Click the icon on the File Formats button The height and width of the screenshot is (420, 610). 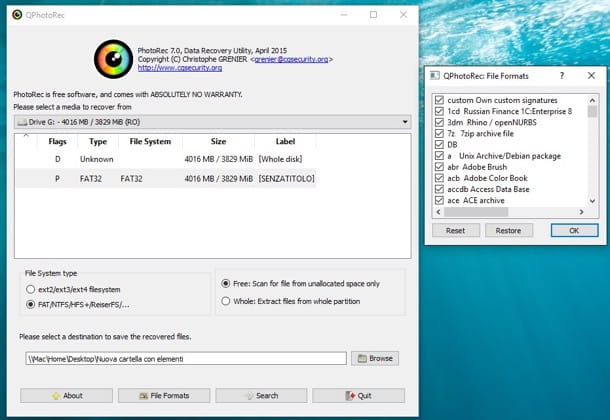[x=144, y=396]
